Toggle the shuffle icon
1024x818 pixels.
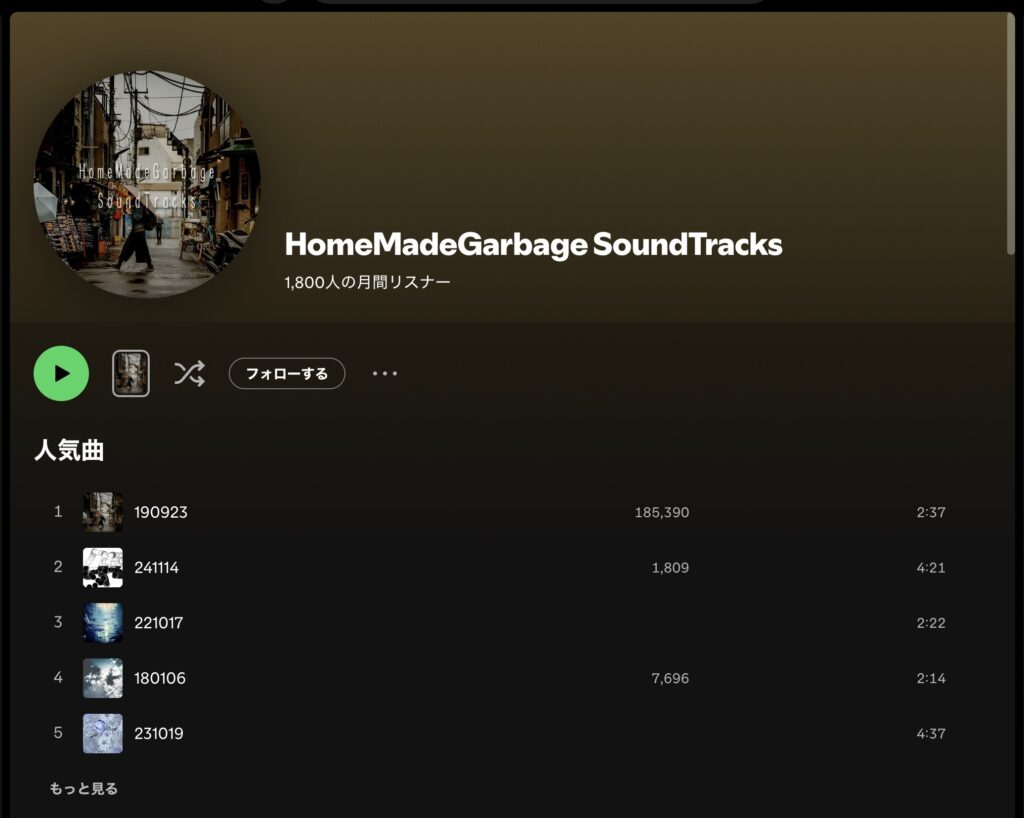[x=189, y=373]
